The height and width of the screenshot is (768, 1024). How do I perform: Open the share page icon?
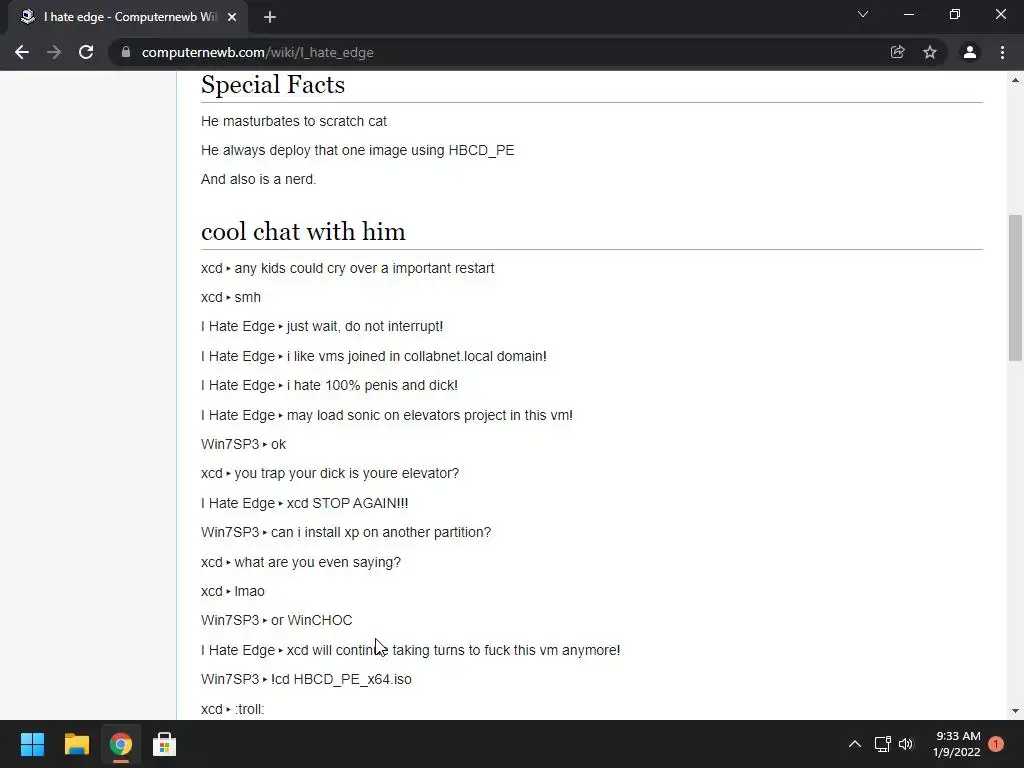tap(897, 52)
